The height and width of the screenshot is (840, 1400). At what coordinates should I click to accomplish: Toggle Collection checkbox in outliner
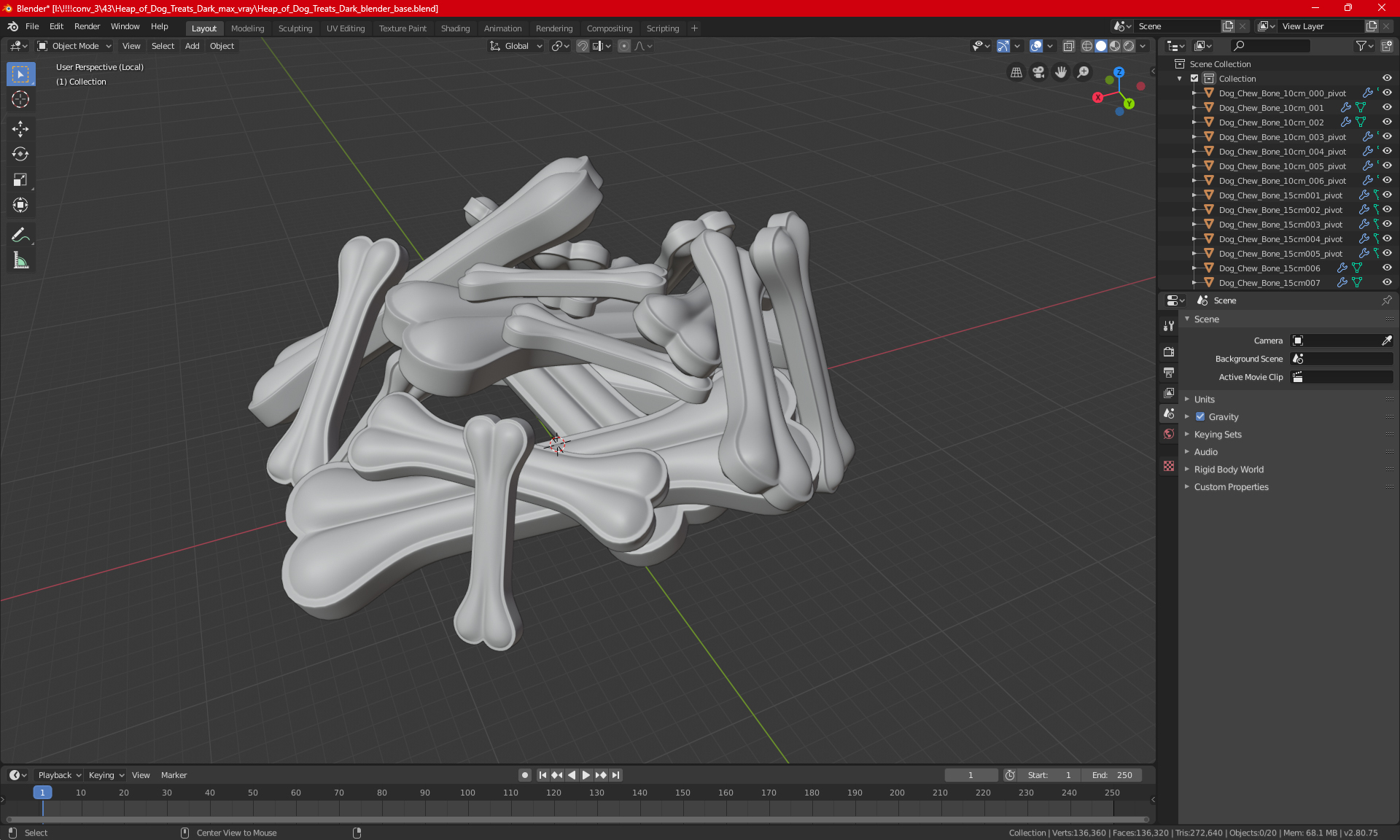tap(1194, 79)
